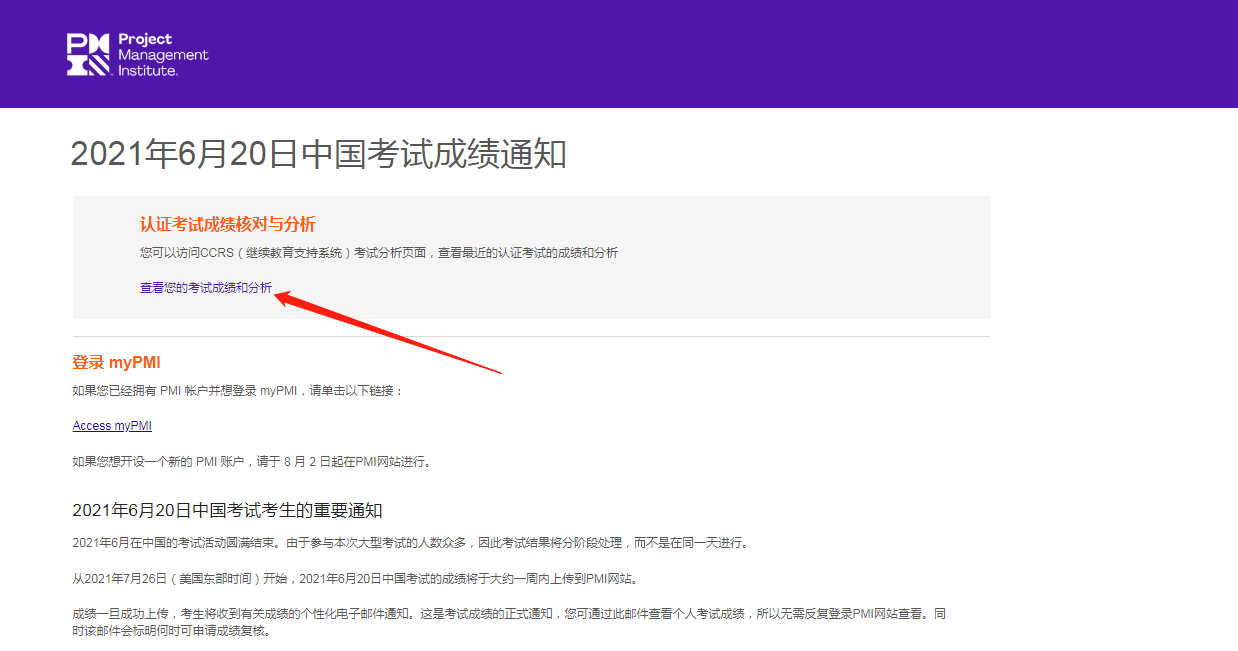Click the 认证考试成绩核对与分析 heading
This screenshot has height=651, width=1238.
(228, 224)
